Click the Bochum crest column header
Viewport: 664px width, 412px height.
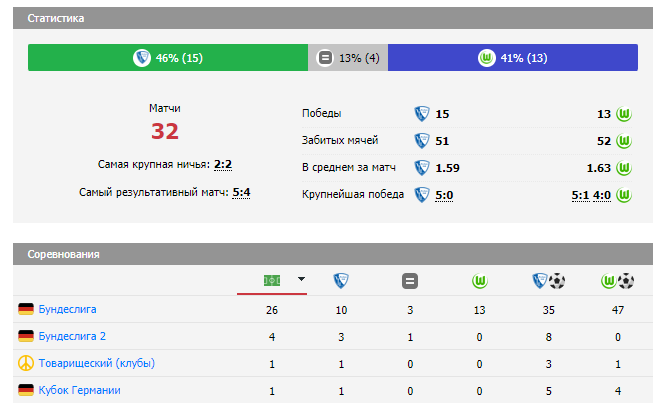(x=341, y=281)
